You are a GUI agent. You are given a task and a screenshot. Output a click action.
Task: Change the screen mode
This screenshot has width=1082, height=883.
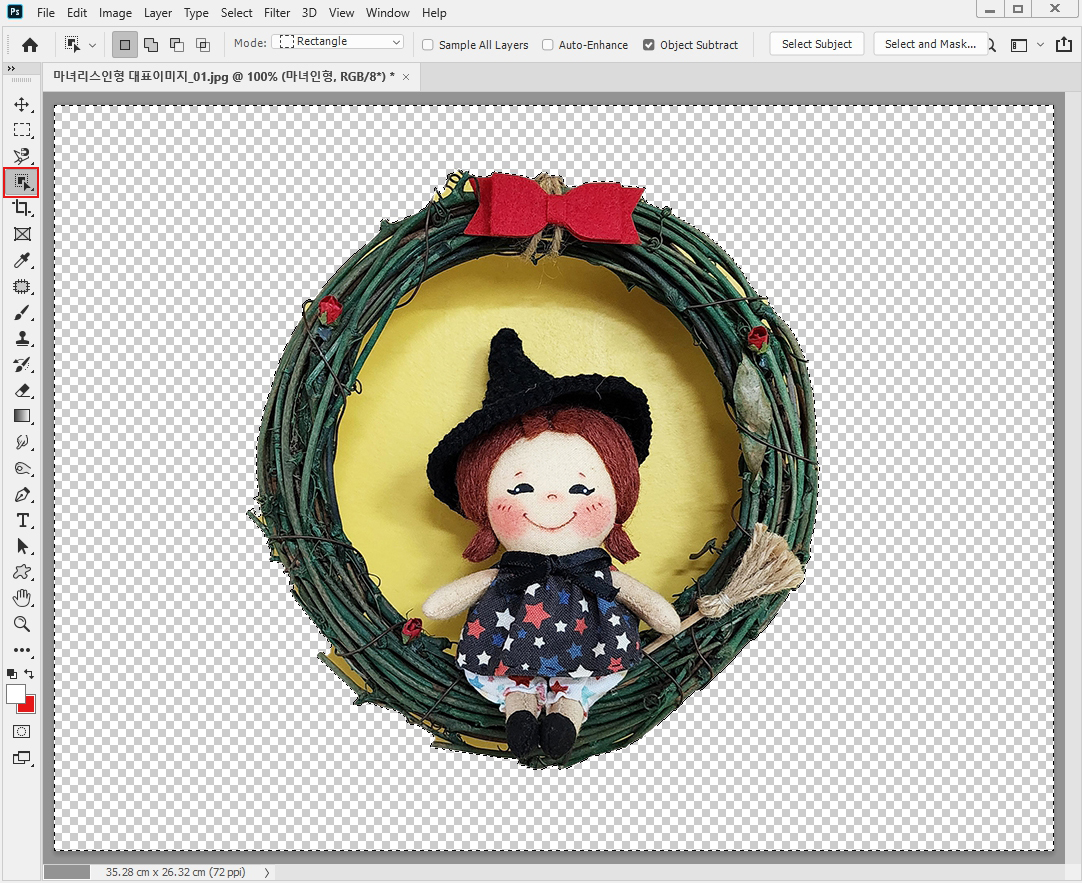(21, 757)
